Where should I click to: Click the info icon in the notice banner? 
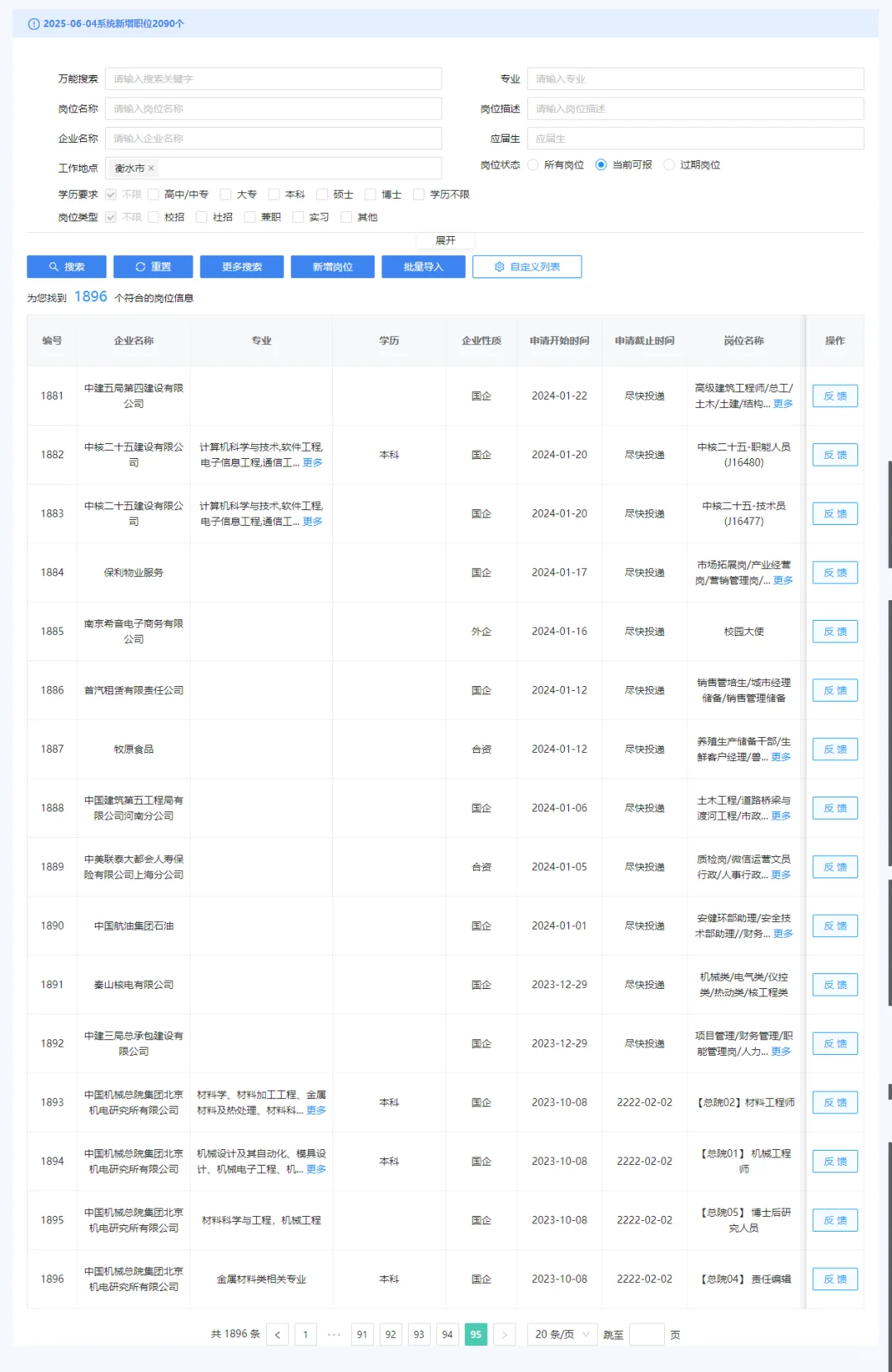pyautogui.click(x=34, y=24)
